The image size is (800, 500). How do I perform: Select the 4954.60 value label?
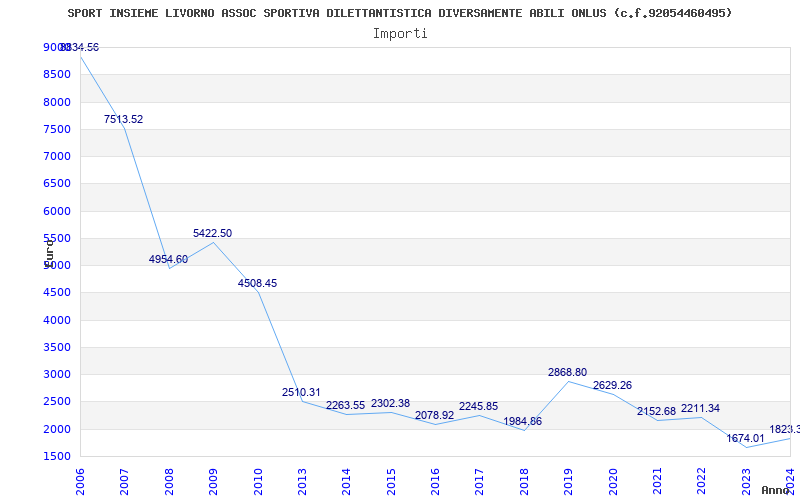(168, 259)
